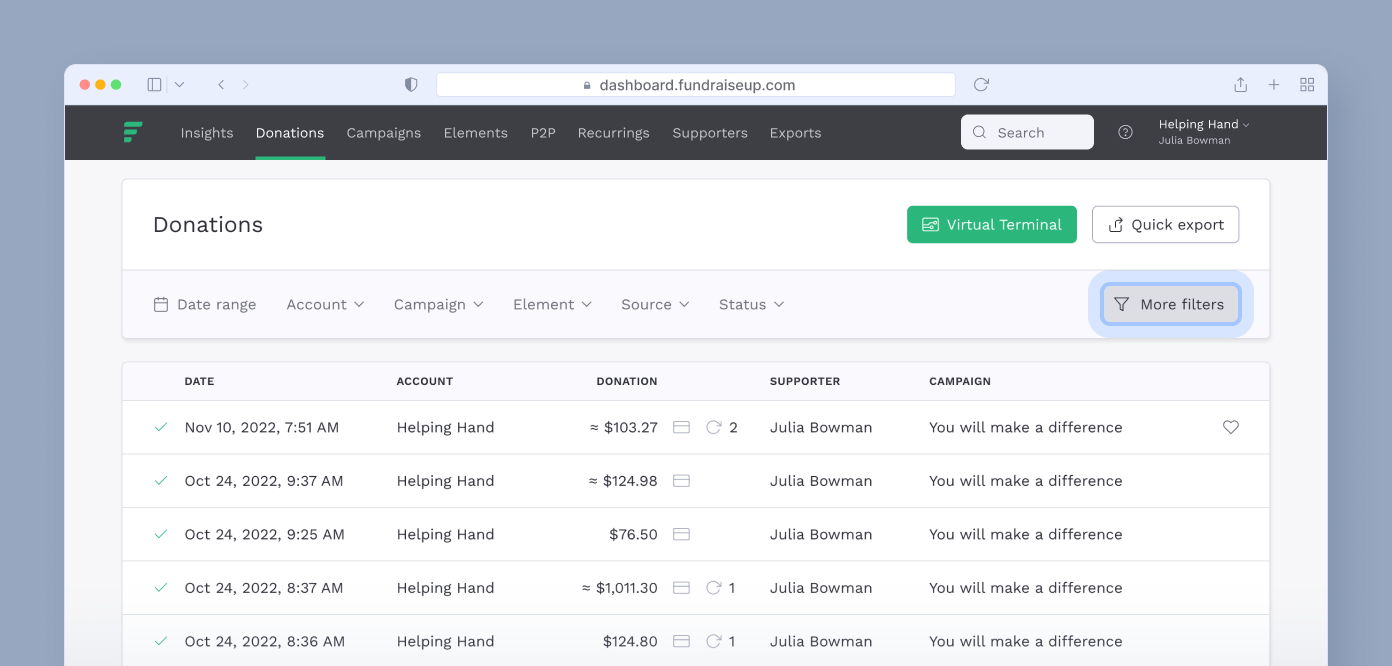The height and width of the screenshot is (666, 1392).
Task: Switch to the Recurrings tab
Action: [x=614, y=132]
